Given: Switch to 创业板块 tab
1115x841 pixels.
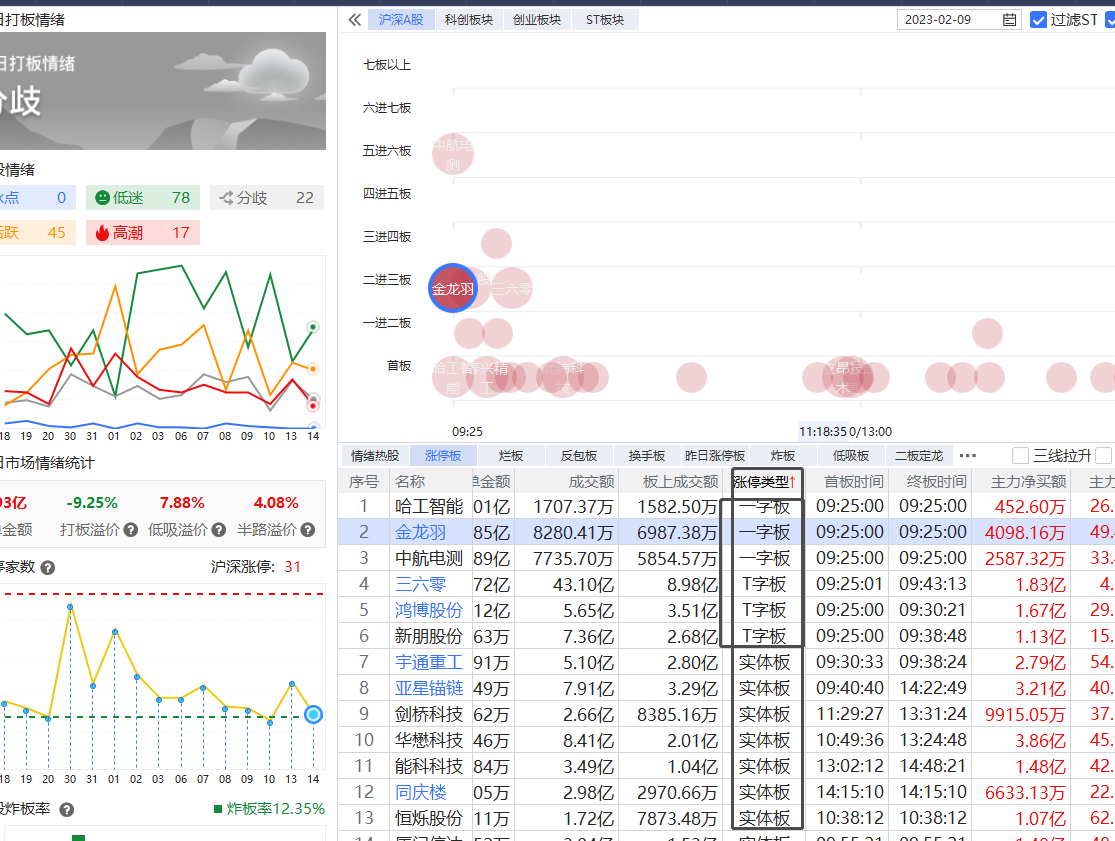Looking at the screenshot, I should [x=537, y=20].
